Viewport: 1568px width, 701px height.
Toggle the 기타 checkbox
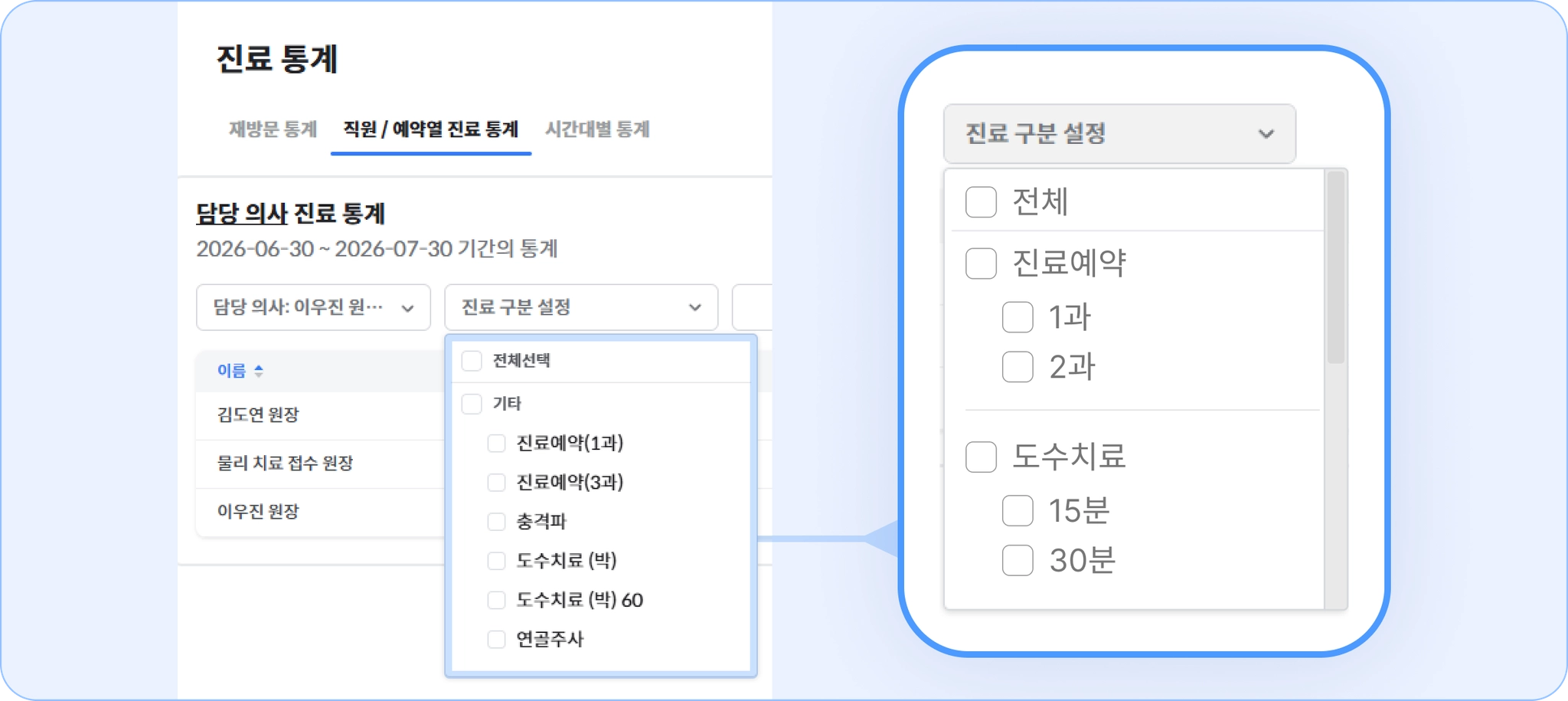[472, 404]
